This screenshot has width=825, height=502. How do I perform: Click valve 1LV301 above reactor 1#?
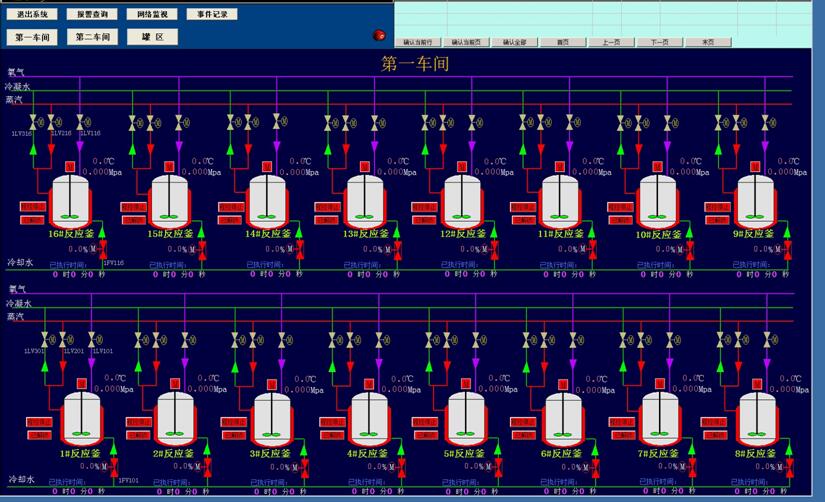[45, 340]
